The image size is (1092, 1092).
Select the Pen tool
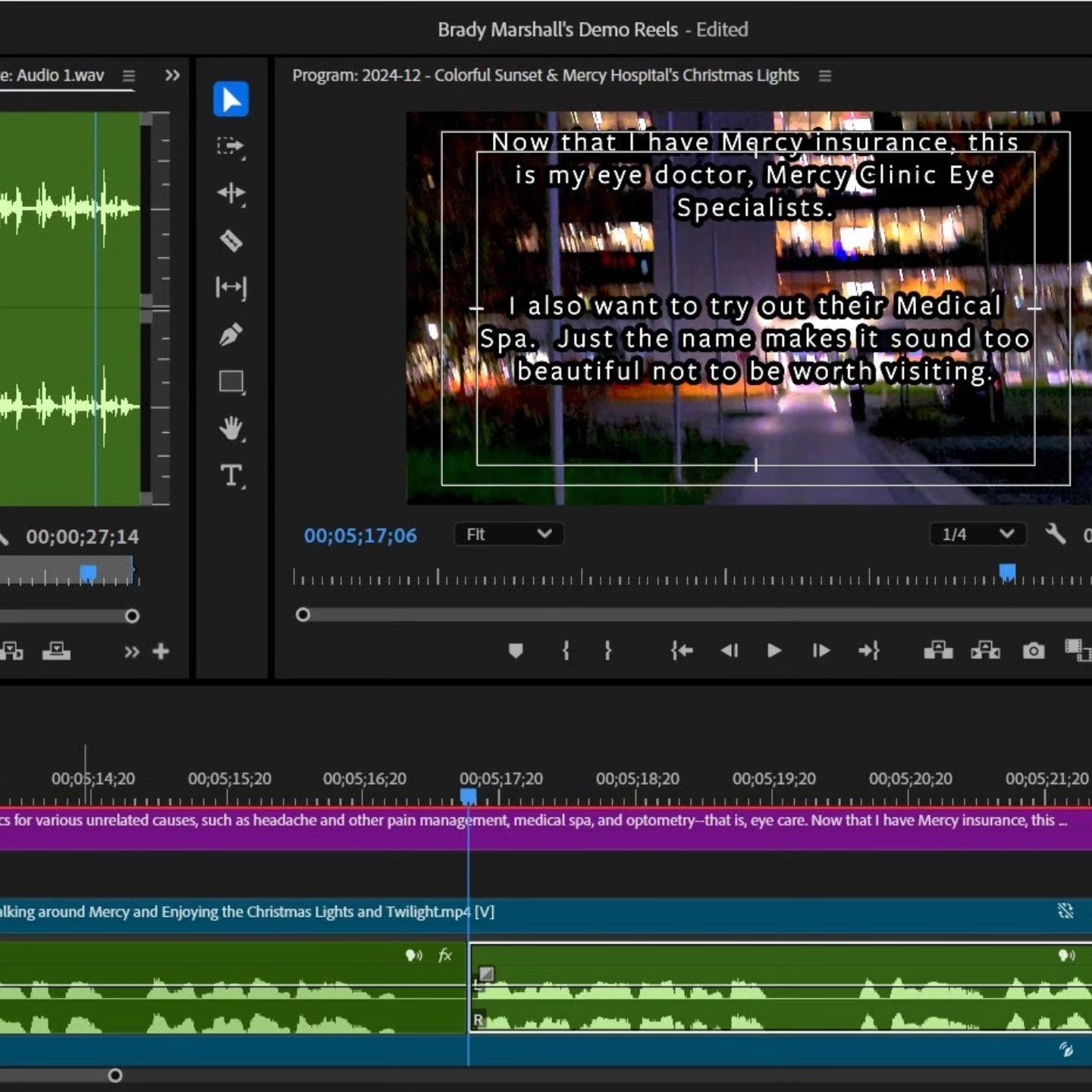[x=231, y=334]
